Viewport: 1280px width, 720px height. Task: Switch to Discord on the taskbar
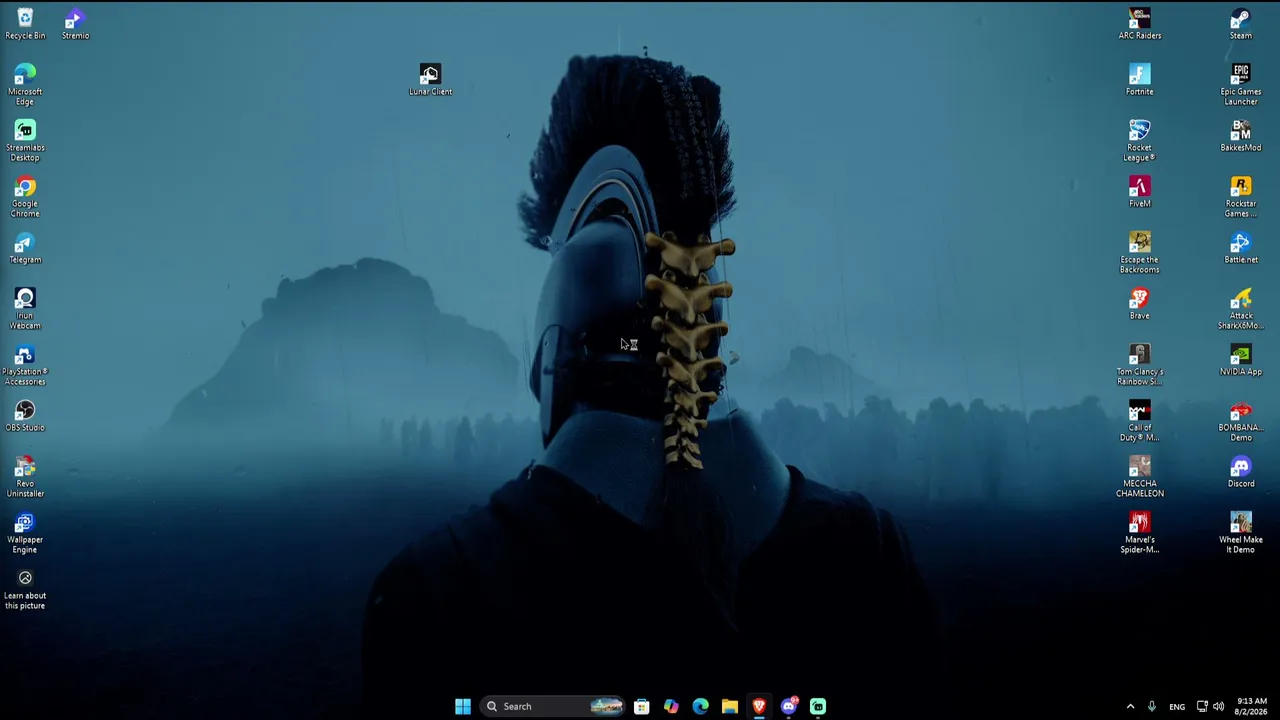pyautogui.click(x=789, y=707)
